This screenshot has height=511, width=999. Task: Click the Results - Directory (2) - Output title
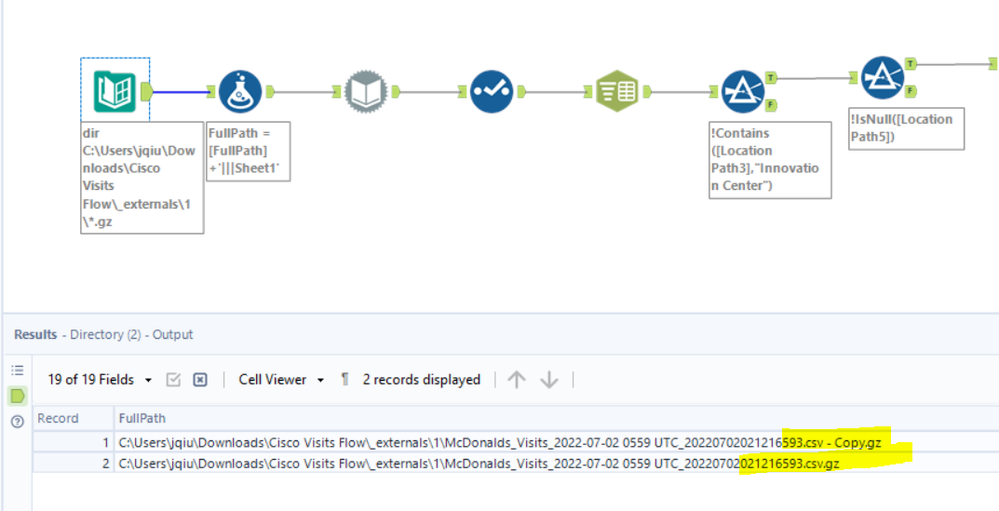[x=103, y=335]
